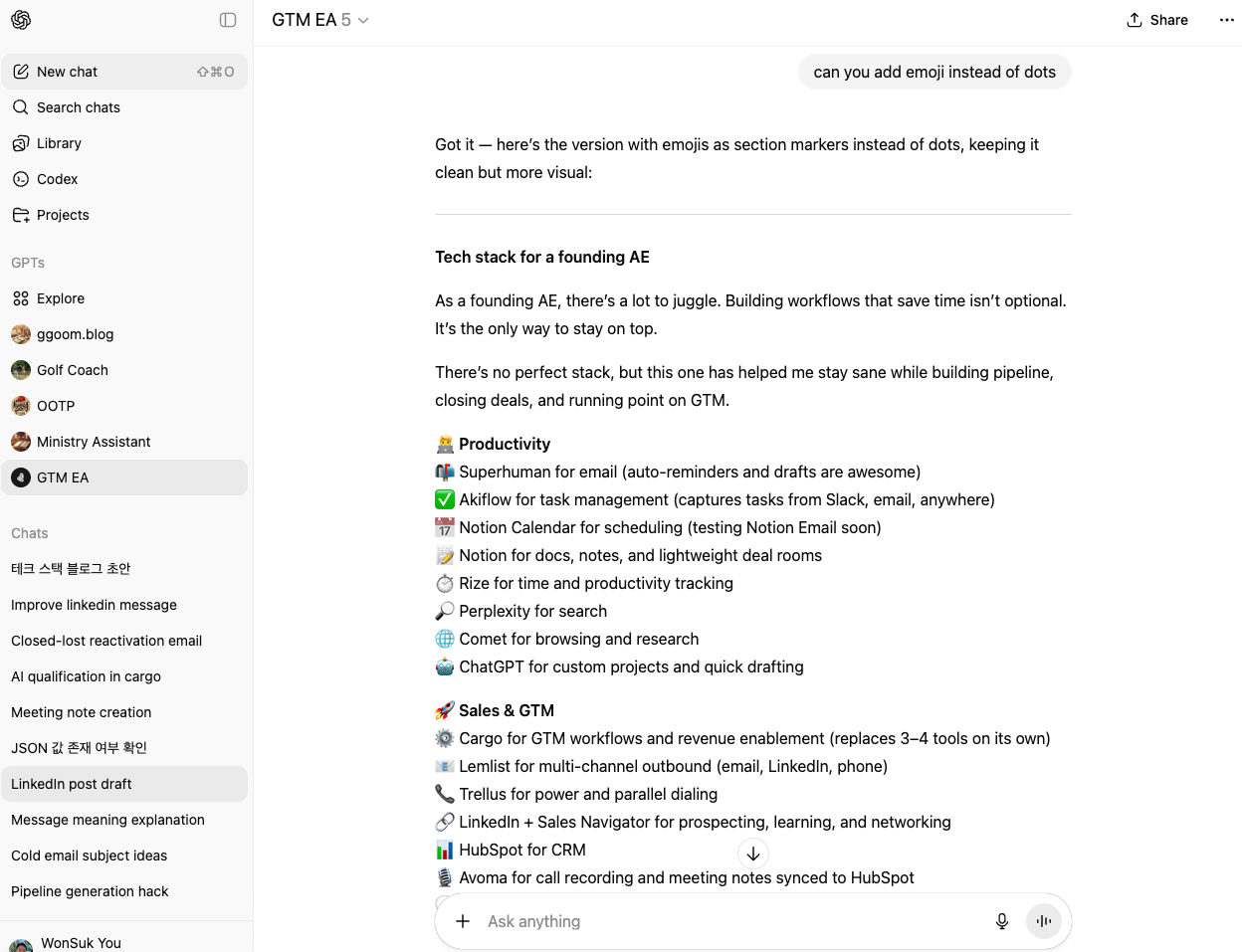1242x952 pixels.
Task: Open WonSuk You profile menu
Action: (80, 942)
